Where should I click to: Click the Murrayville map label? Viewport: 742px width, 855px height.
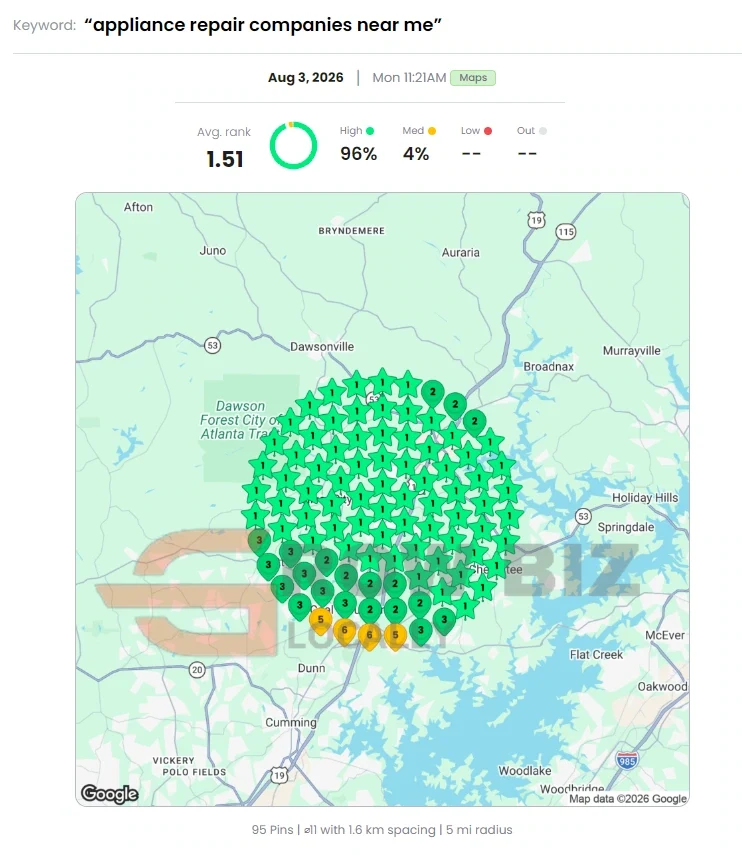631,351
